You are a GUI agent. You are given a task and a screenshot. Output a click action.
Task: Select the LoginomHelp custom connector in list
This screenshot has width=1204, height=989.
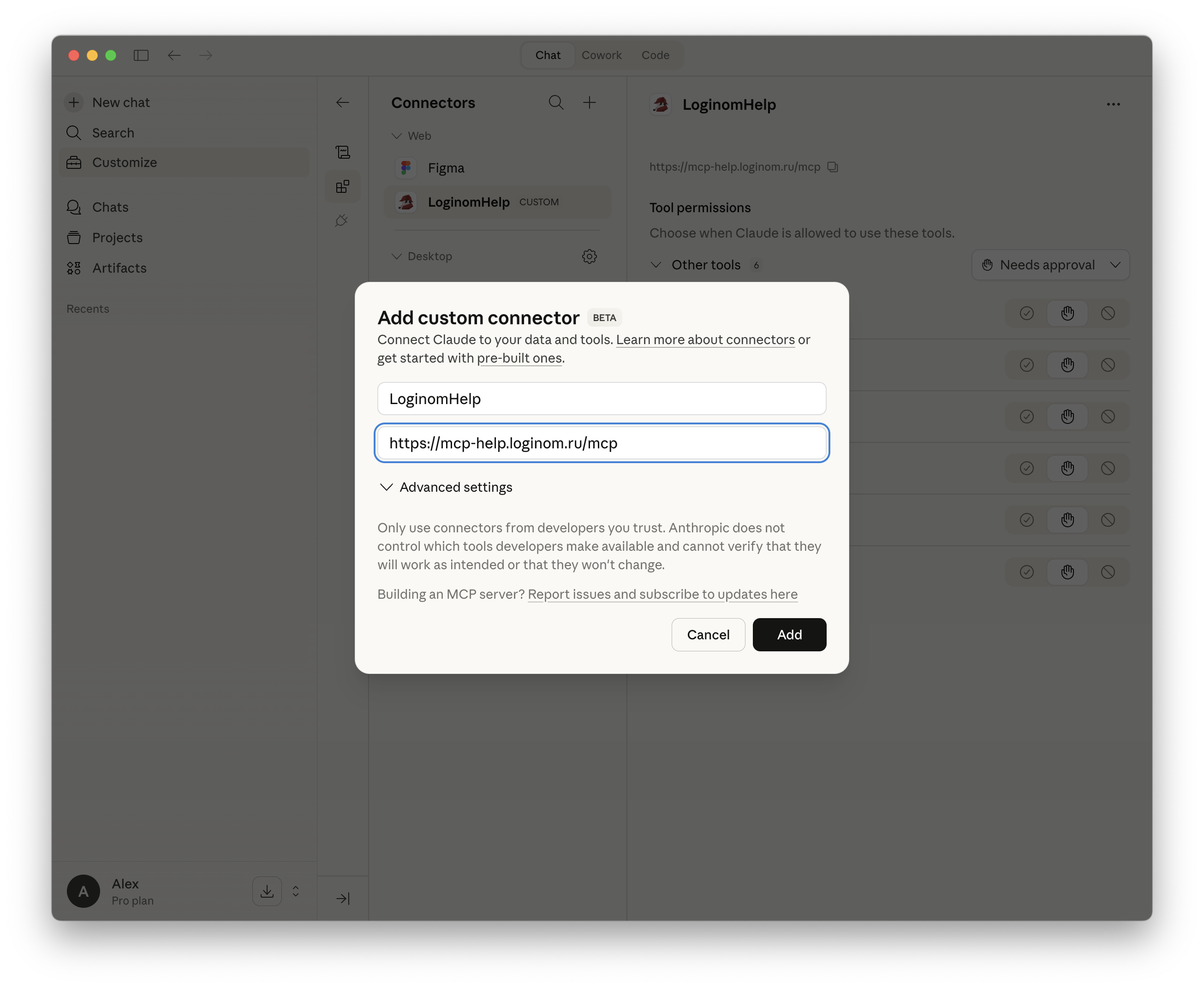[497, 202]
